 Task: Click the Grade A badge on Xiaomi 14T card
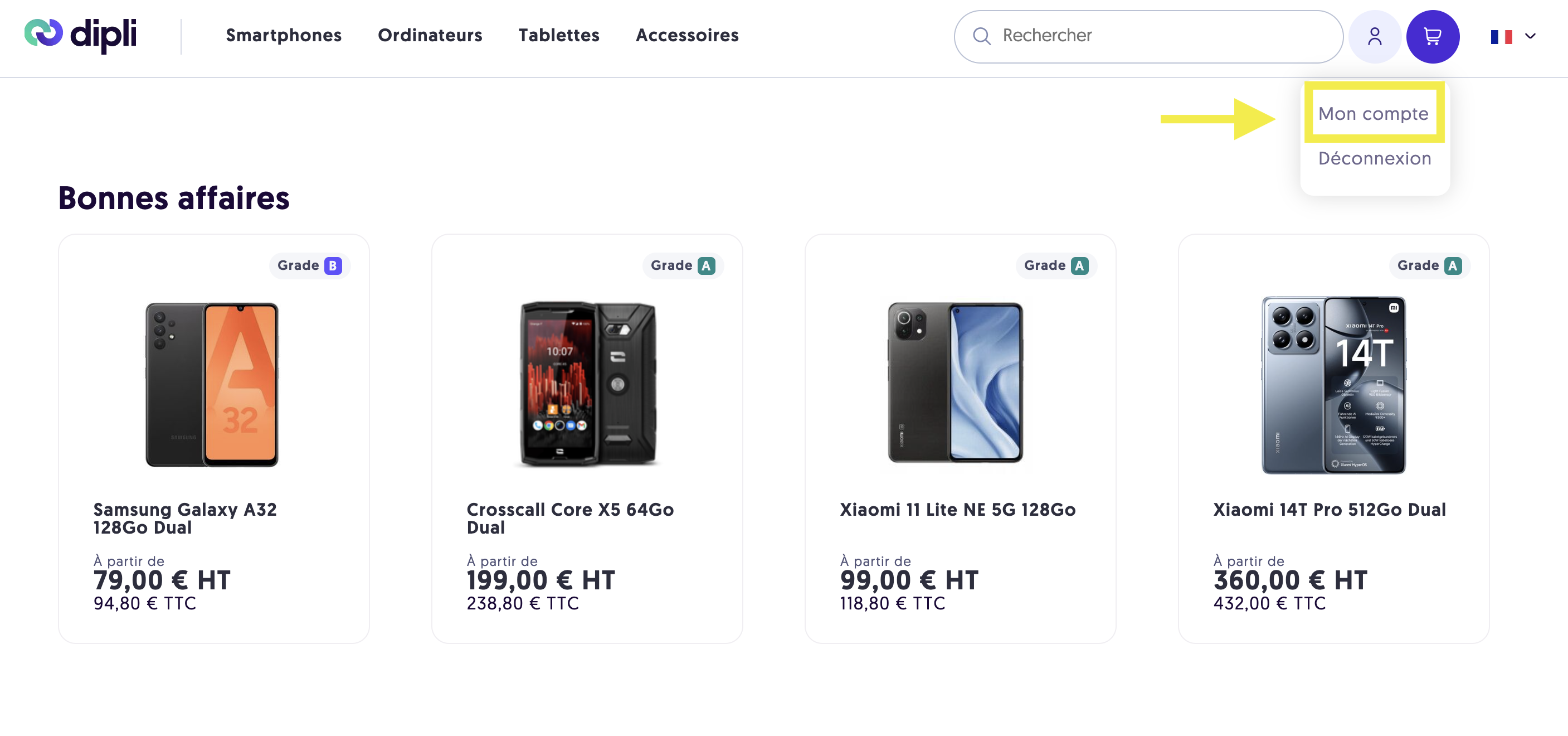click(1429, 265)
